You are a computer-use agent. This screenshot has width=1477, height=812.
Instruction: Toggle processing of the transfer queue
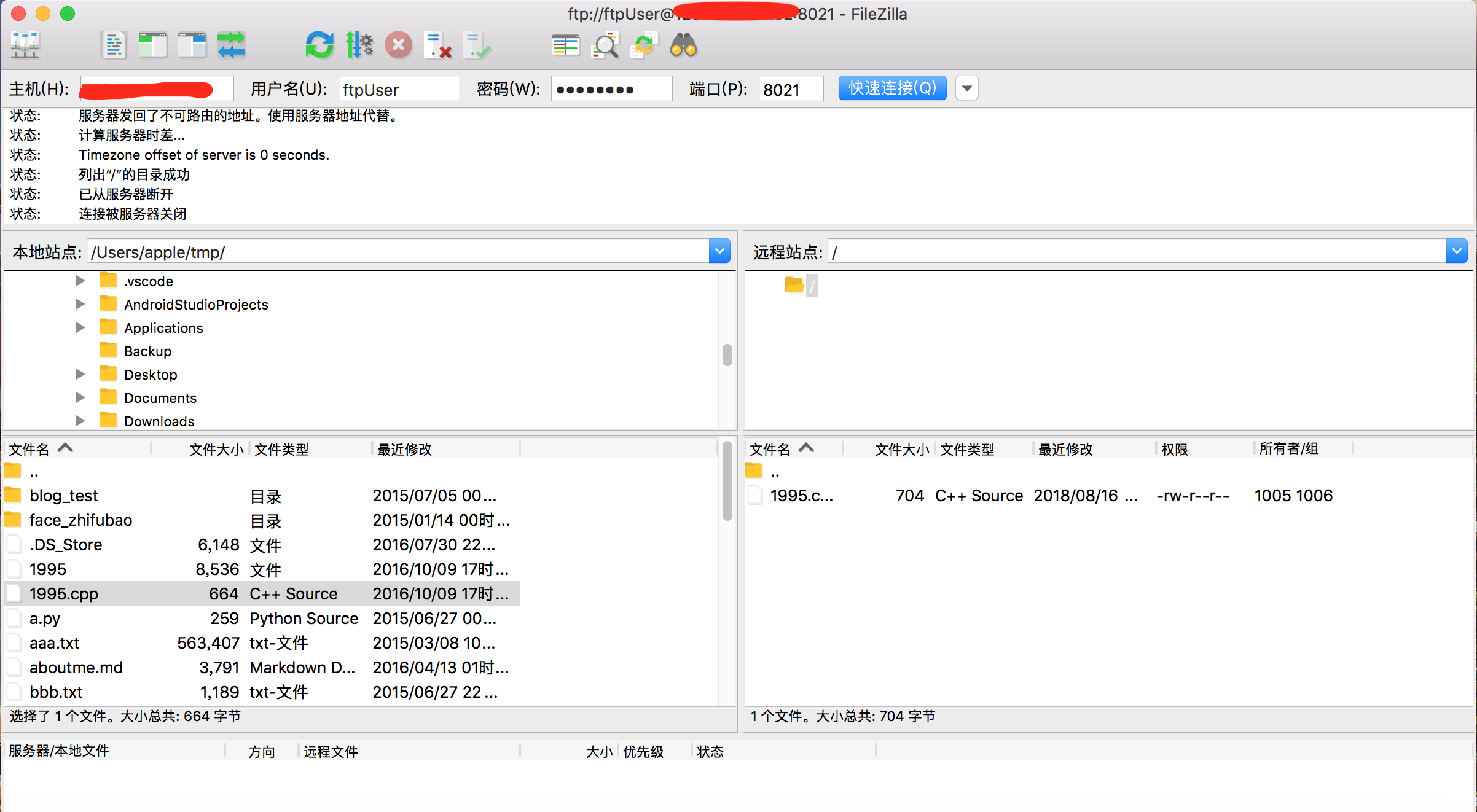tap(361, 45)
